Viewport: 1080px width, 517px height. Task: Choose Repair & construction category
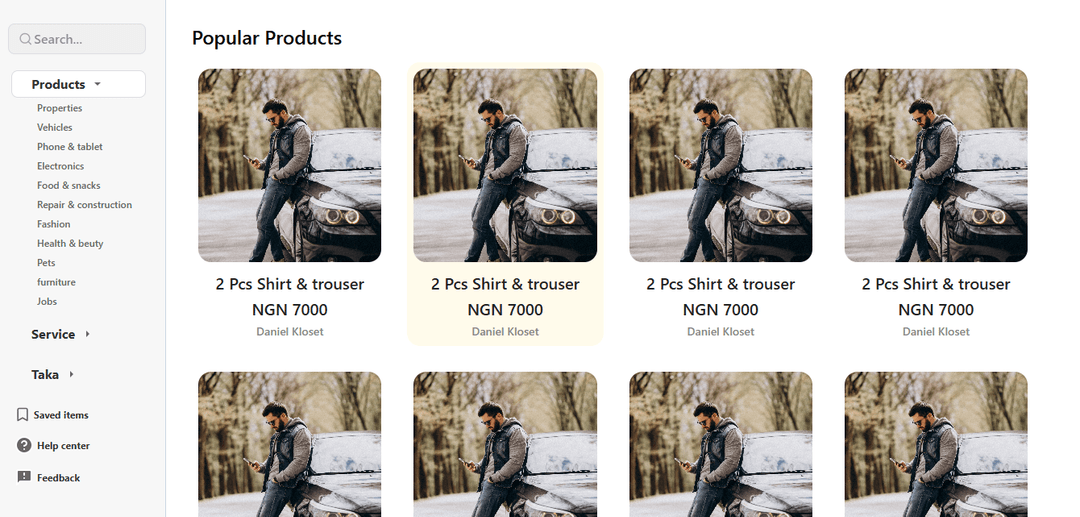click(x=84, y=204)
